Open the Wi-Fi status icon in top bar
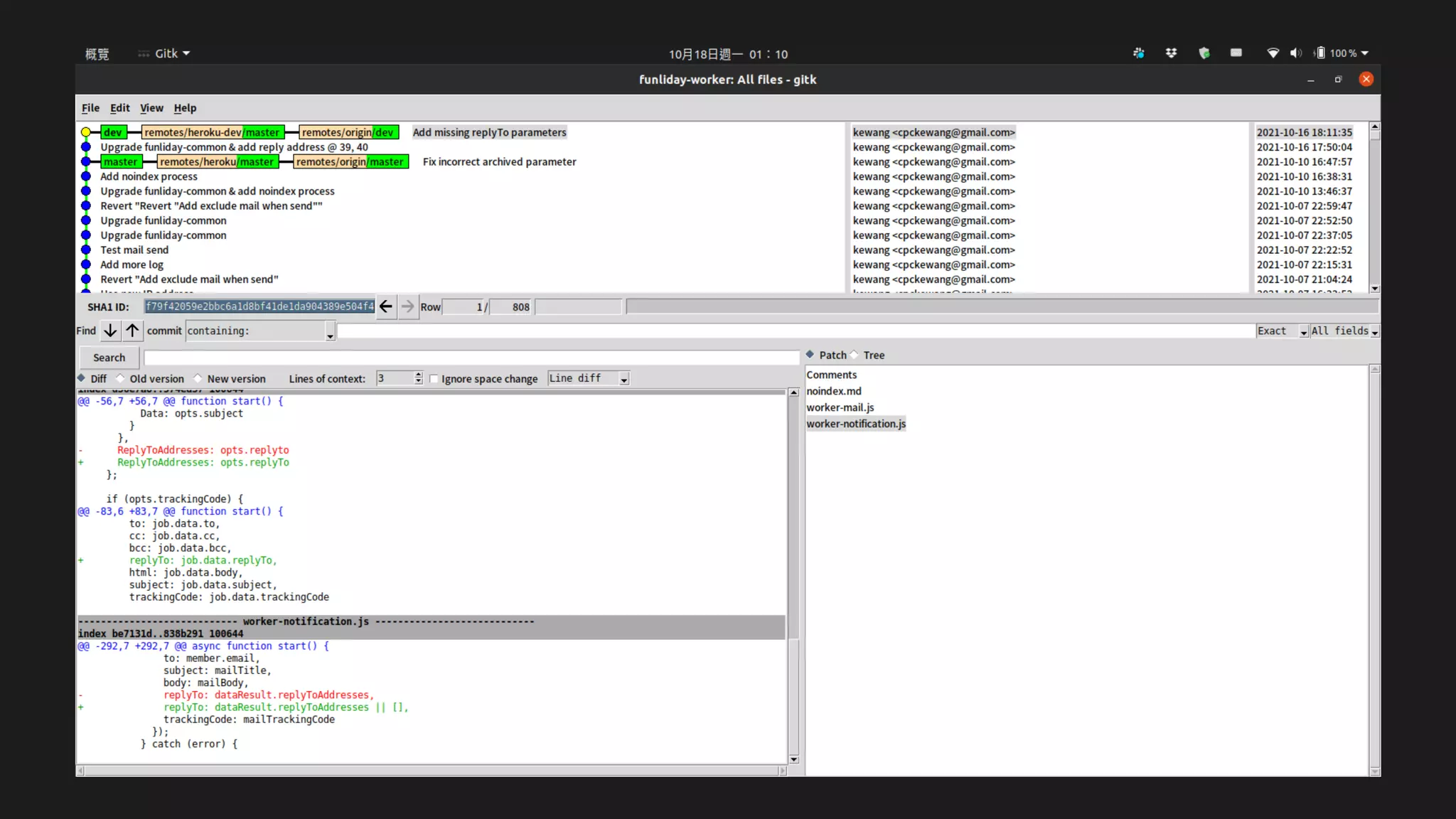Image resolution: width=1456 pixels, height=819 pixels. click(x=1273, y=53)
